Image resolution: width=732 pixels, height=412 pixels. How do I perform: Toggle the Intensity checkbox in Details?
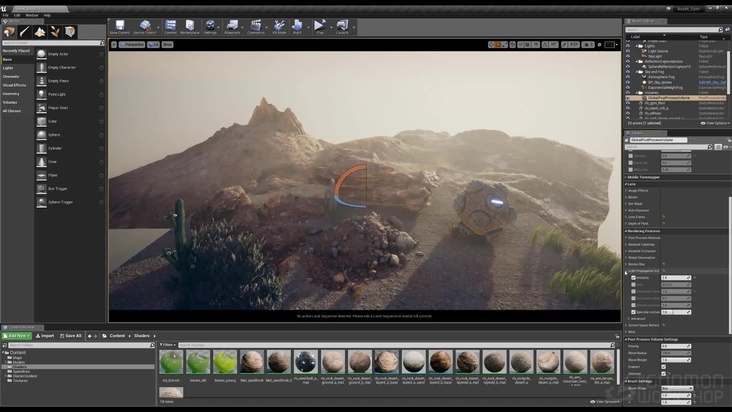[x=634, y=278]
